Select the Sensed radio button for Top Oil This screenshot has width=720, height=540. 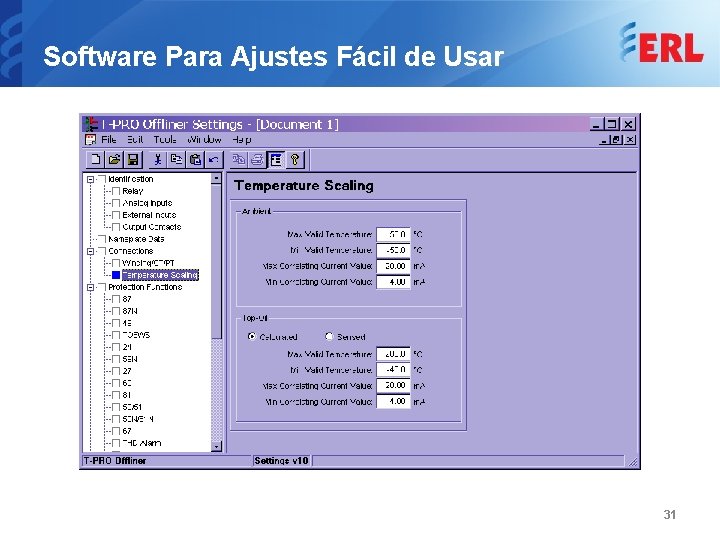tap(329, 336)
